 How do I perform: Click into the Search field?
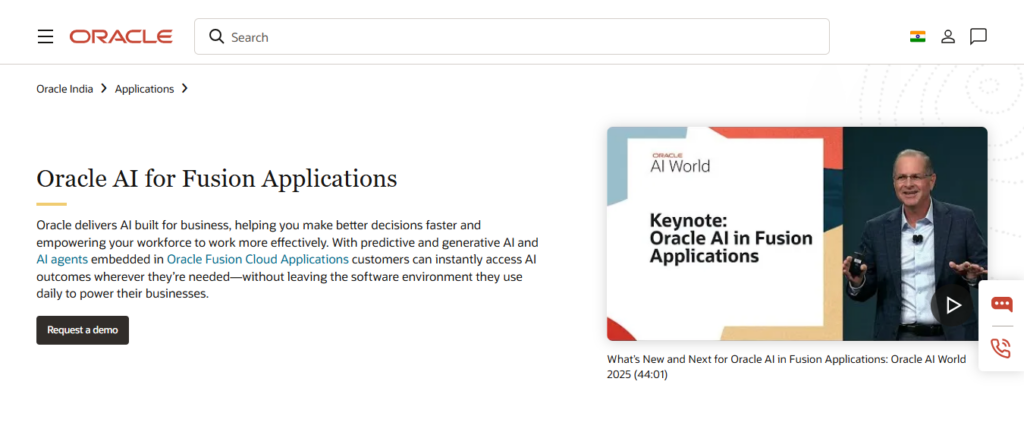[x=511, y=37]
